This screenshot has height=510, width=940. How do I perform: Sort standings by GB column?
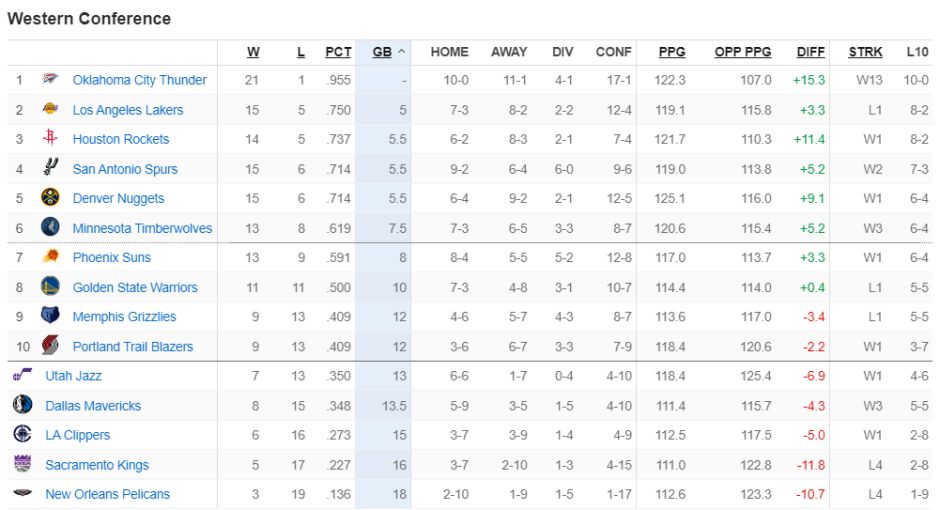382,52
